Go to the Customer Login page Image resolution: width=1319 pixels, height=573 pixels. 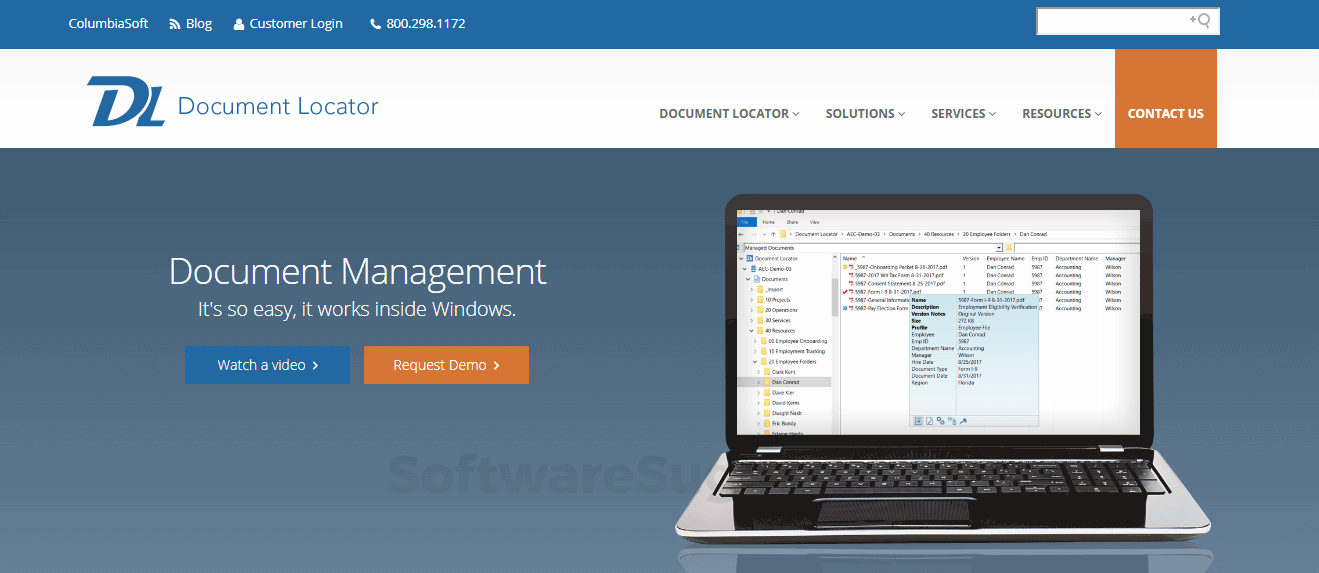pyautogui.click(x=295, y=24)
